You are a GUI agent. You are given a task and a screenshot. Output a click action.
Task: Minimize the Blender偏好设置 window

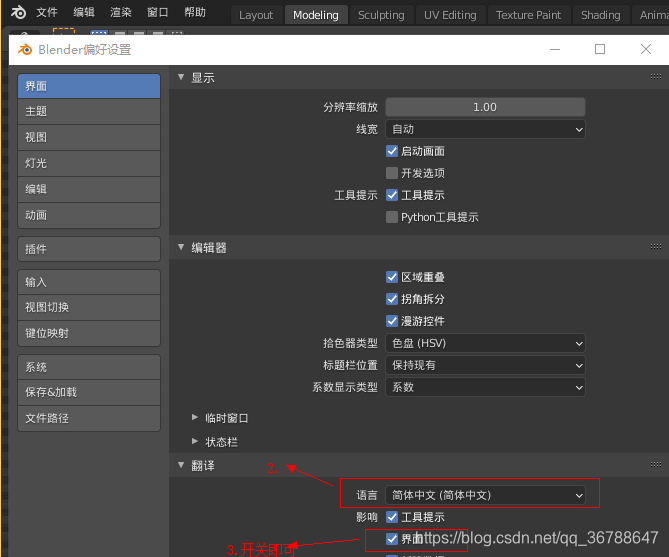point(555,50)
